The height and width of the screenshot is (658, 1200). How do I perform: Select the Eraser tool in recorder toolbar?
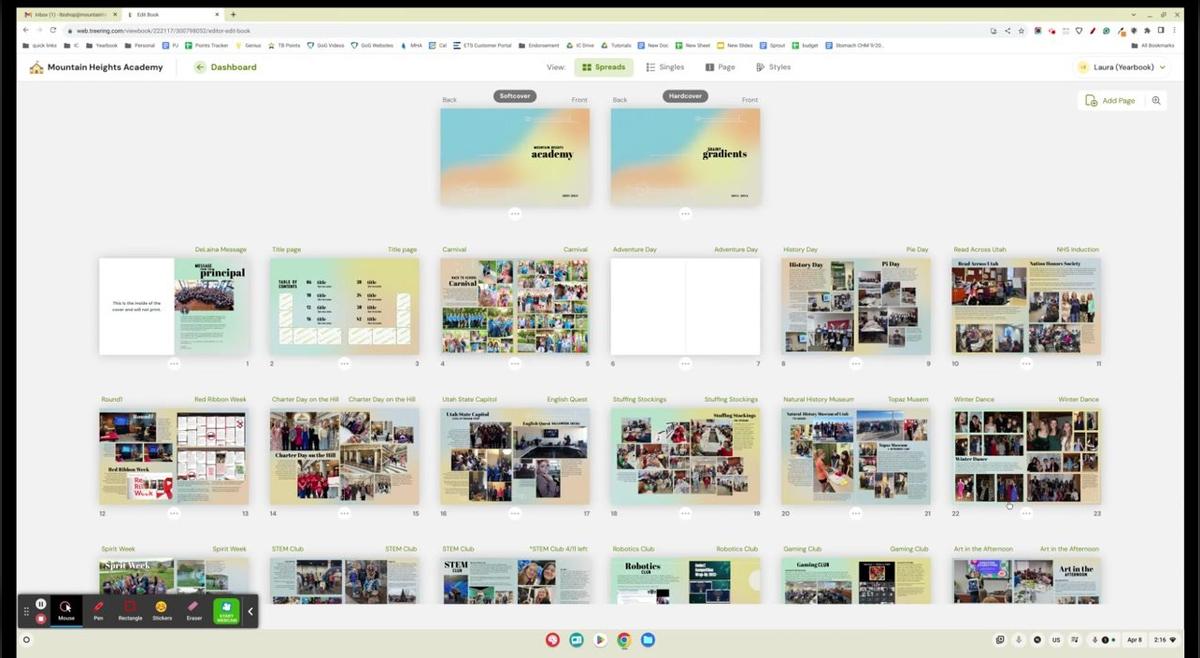point(194,610)
